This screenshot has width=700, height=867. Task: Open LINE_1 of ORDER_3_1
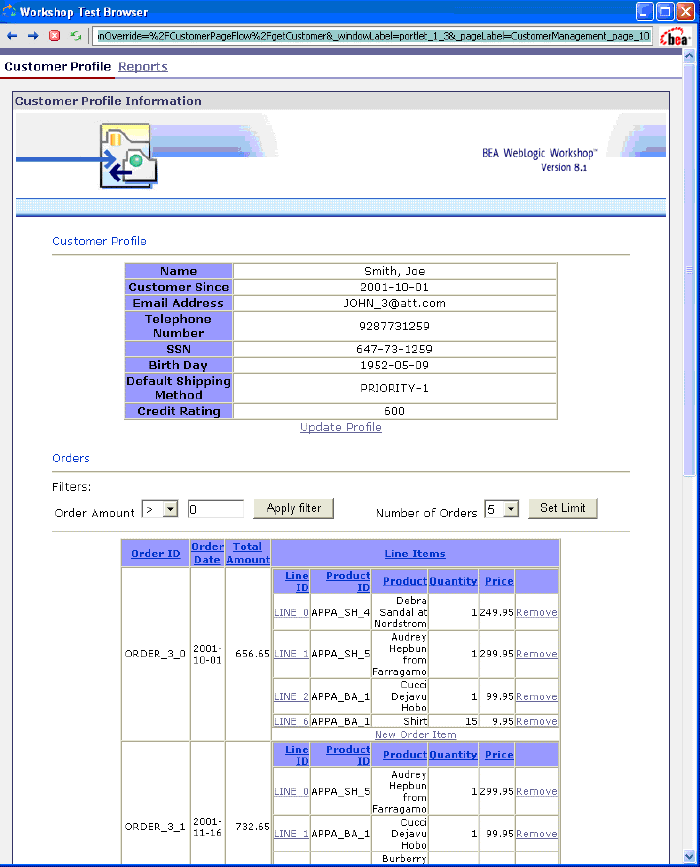click(x=291, y=834)
